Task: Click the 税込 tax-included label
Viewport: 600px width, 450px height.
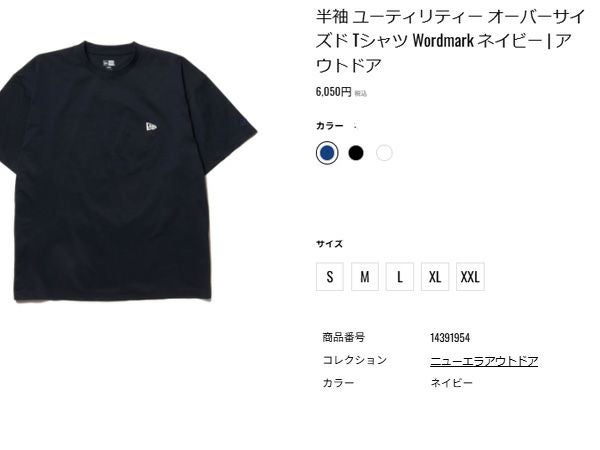Action: (360, 93)
